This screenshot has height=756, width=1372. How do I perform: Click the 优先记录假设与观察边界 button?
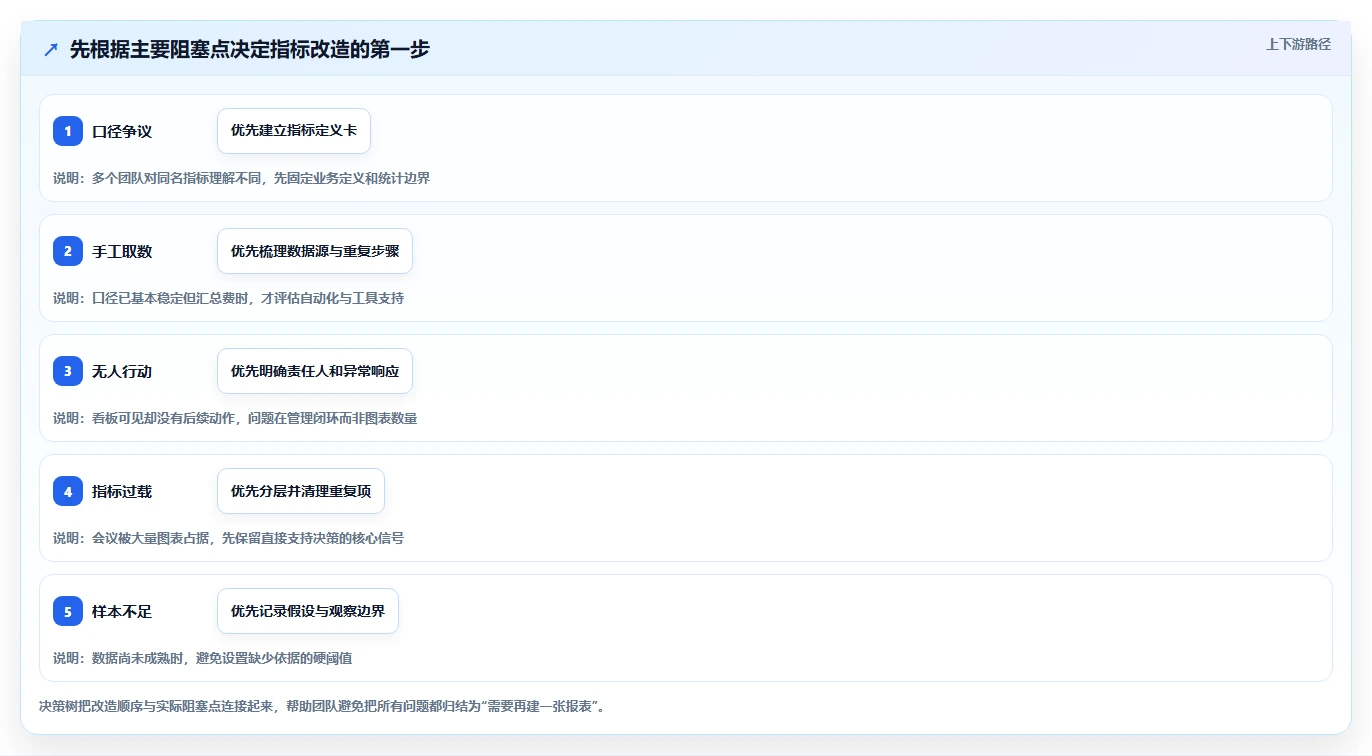click(308, 611)
